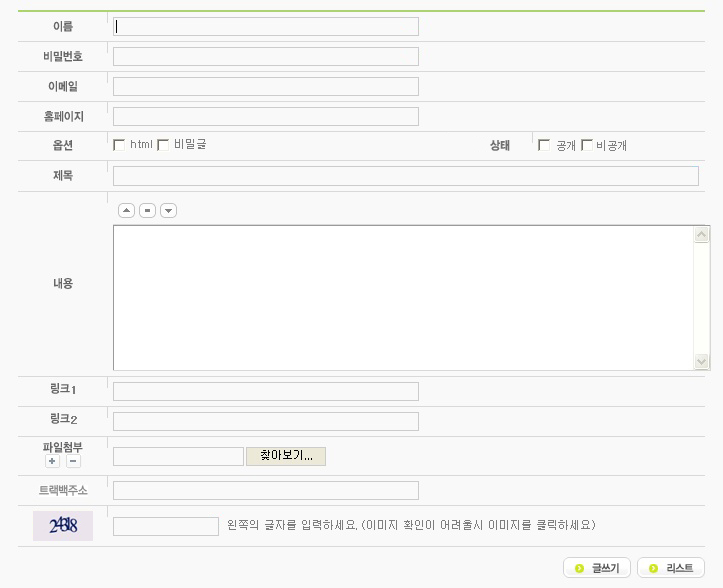The height and width of the screenshot is (588, 723).
Task: Focus the 링크1 link field
Action: 266,392
